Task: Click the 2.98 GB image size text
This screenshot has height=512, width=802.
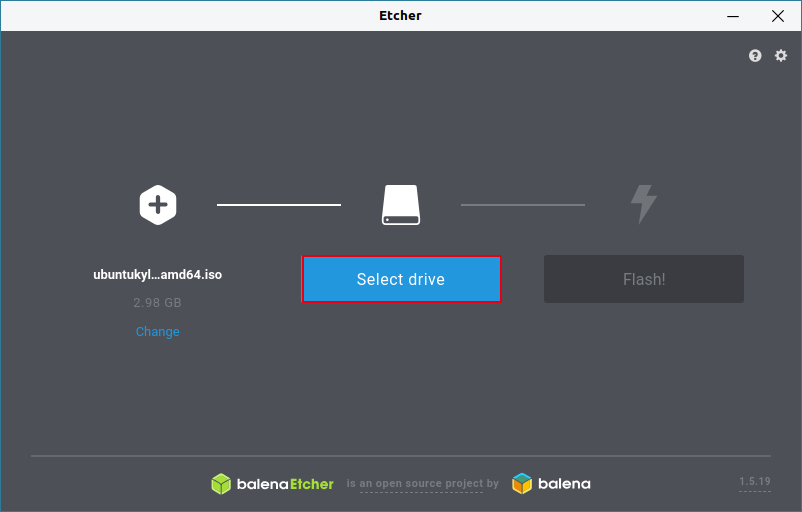Action: [x=158, y=302]
